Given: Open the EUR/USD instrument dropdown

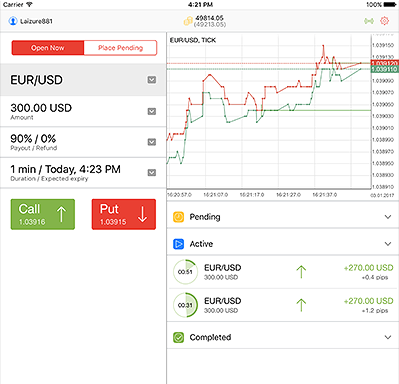Looking at the screenshot, I should pyautogui.click(x=152, y=80).
